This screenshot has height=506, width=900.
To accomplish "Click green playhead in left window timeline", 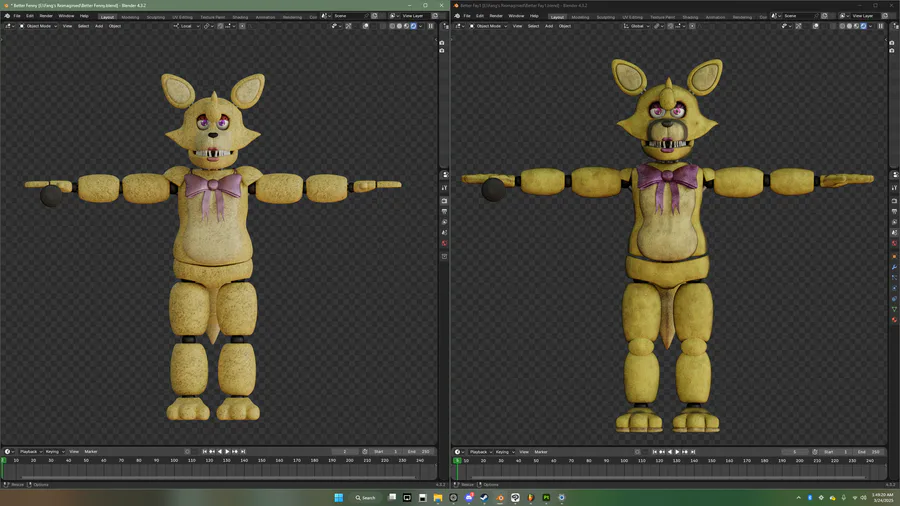I will (x=3, y=460).
